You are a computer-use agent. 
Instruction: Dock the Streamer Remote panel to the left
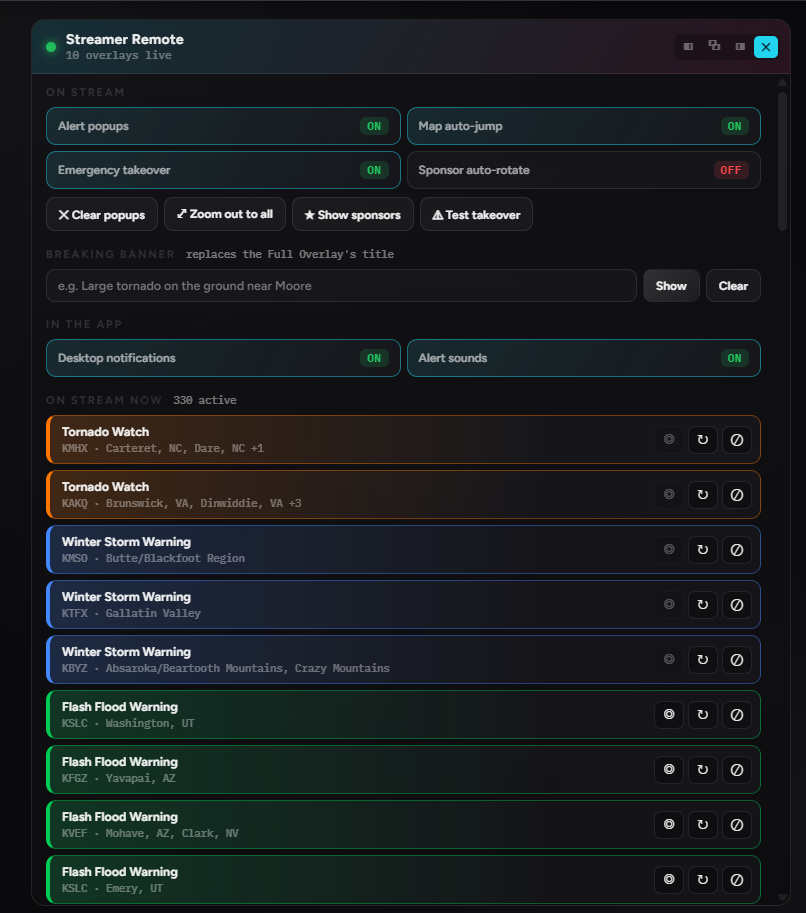[x=688, y=47]
